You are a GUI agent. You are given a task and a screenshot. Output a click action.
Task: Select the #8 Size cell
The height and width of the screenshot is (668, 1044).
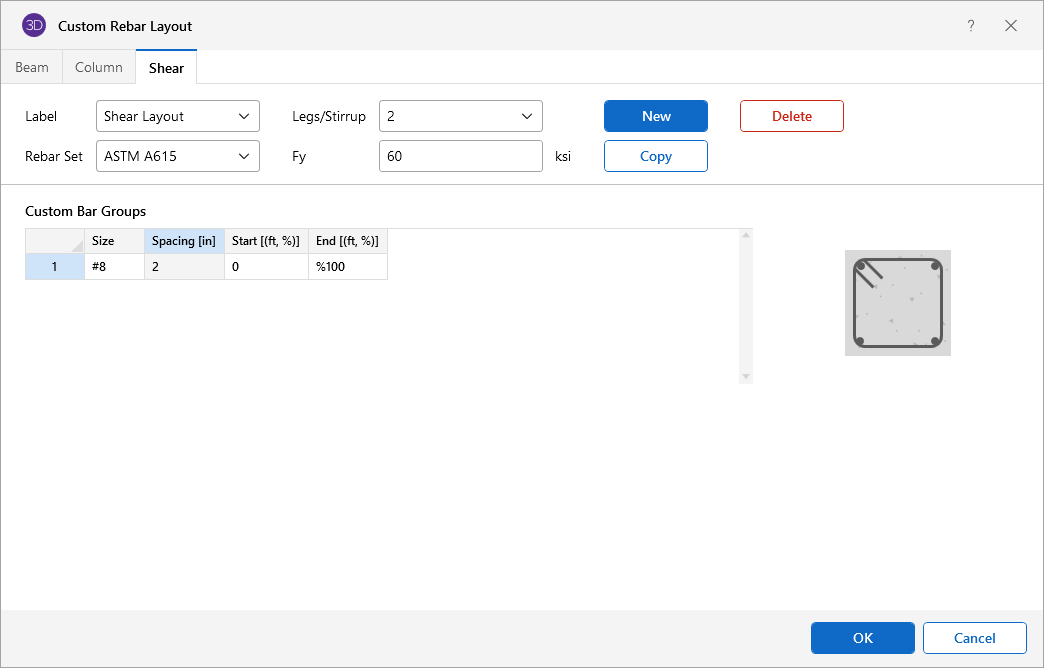[x=114, y=267]
